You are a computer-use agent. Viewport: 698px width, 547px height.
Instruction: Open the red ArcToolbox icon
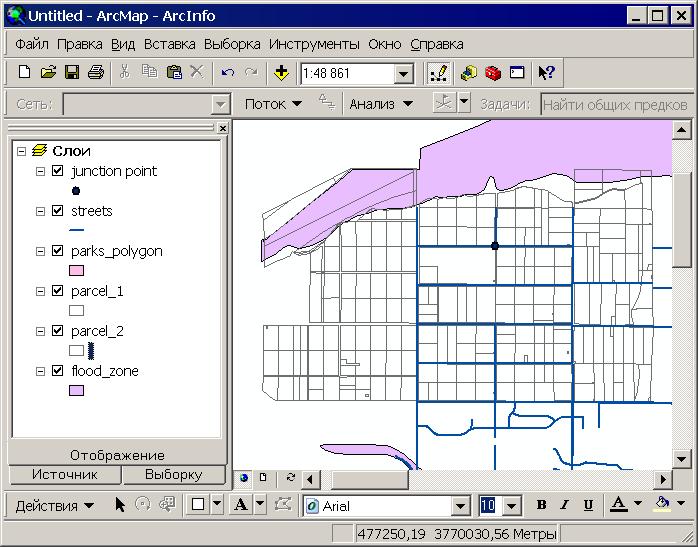(x=493, y=73)
